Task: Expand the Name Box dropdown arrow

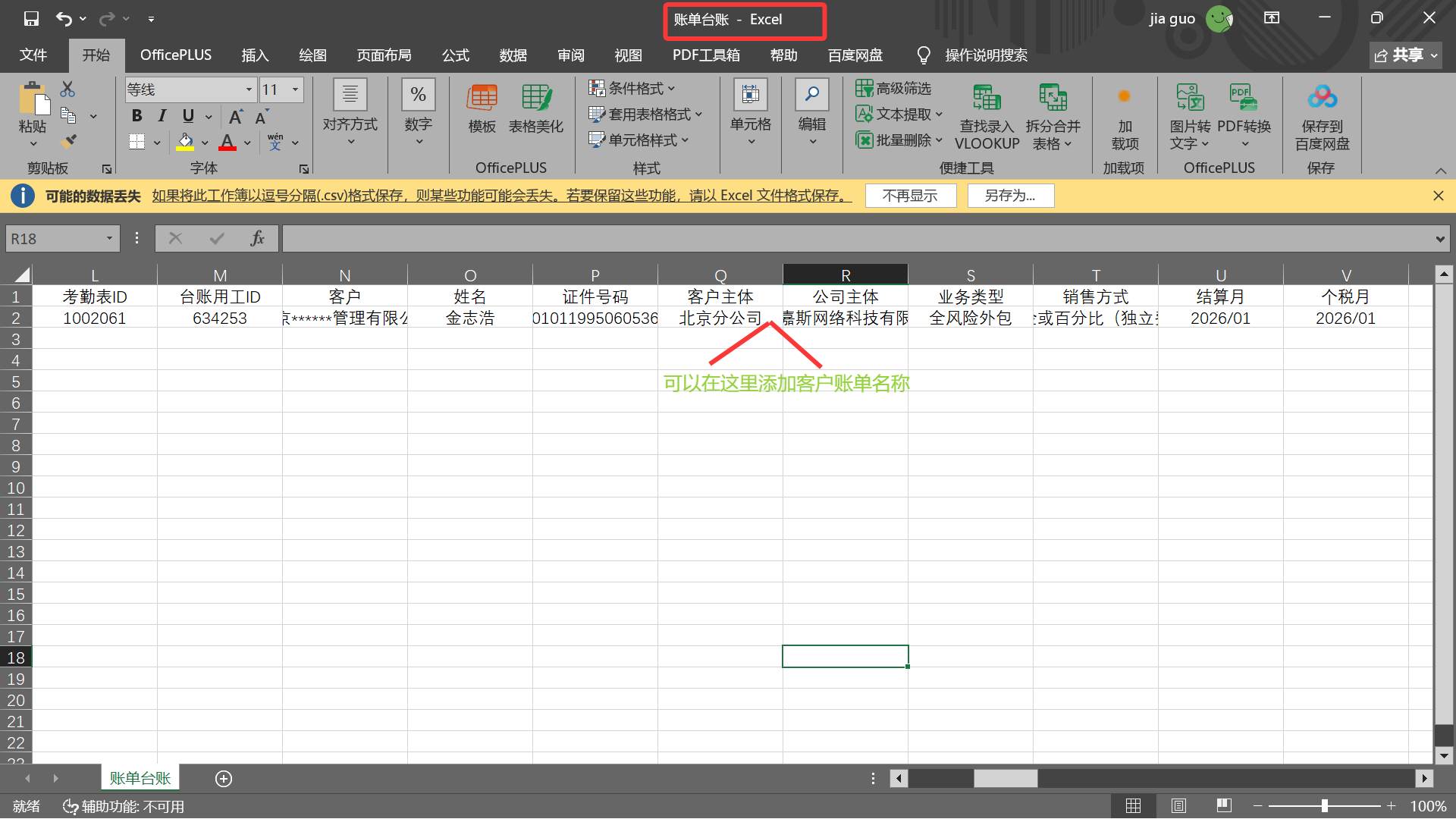Action: [x=109, y=238]
